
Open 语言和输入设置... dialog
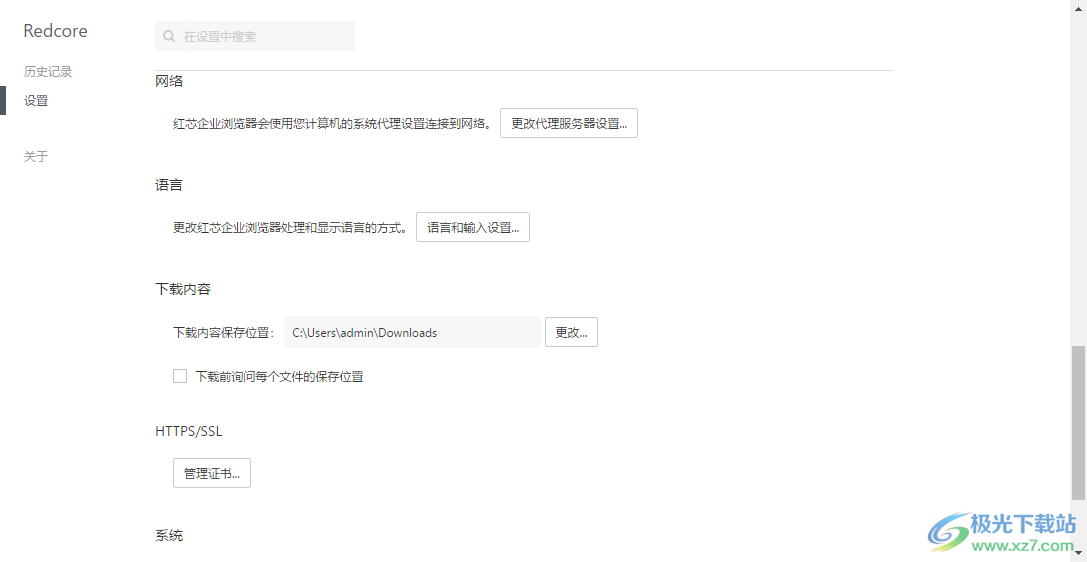pyautogui.click(x=473, y=227)
